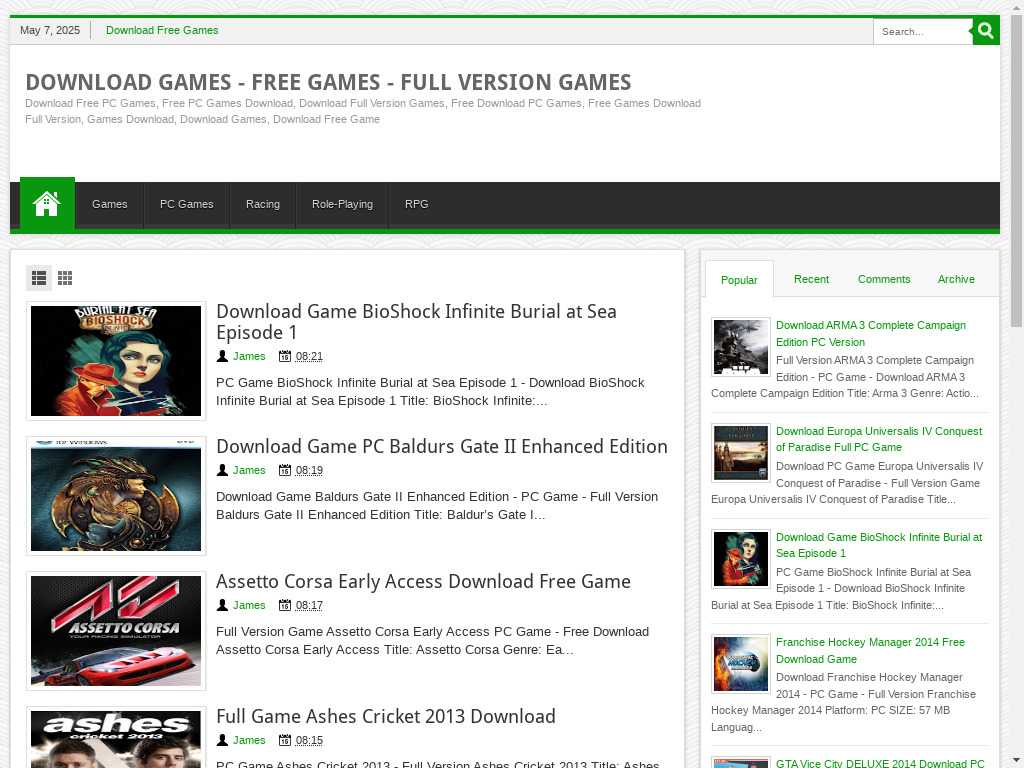Switch to the Archive tab
This screenshot has height=768, width=1024.
pyautogui.click(x=956, y=279)
